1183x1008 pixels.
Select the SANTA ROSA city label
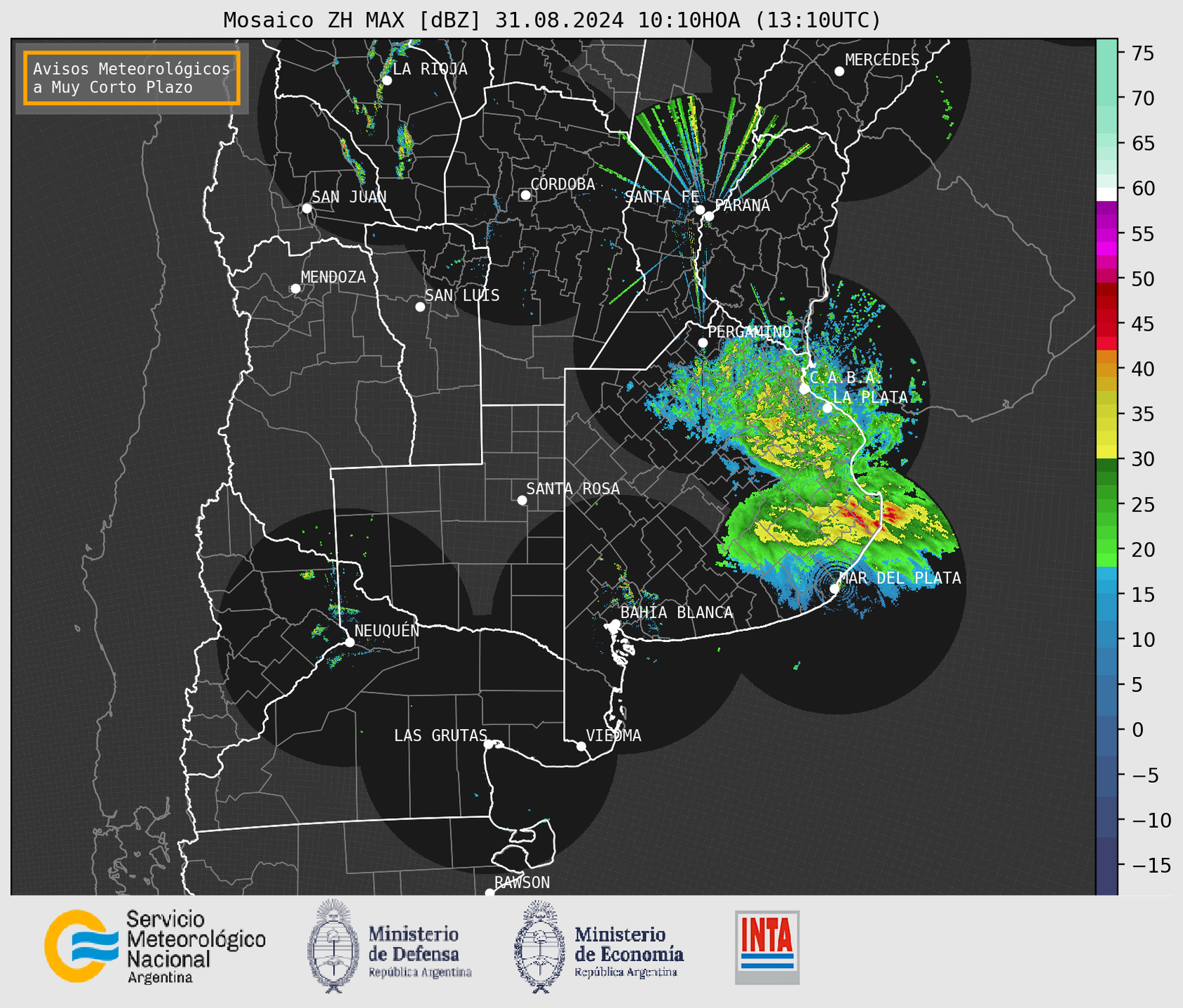pos(573,489)
